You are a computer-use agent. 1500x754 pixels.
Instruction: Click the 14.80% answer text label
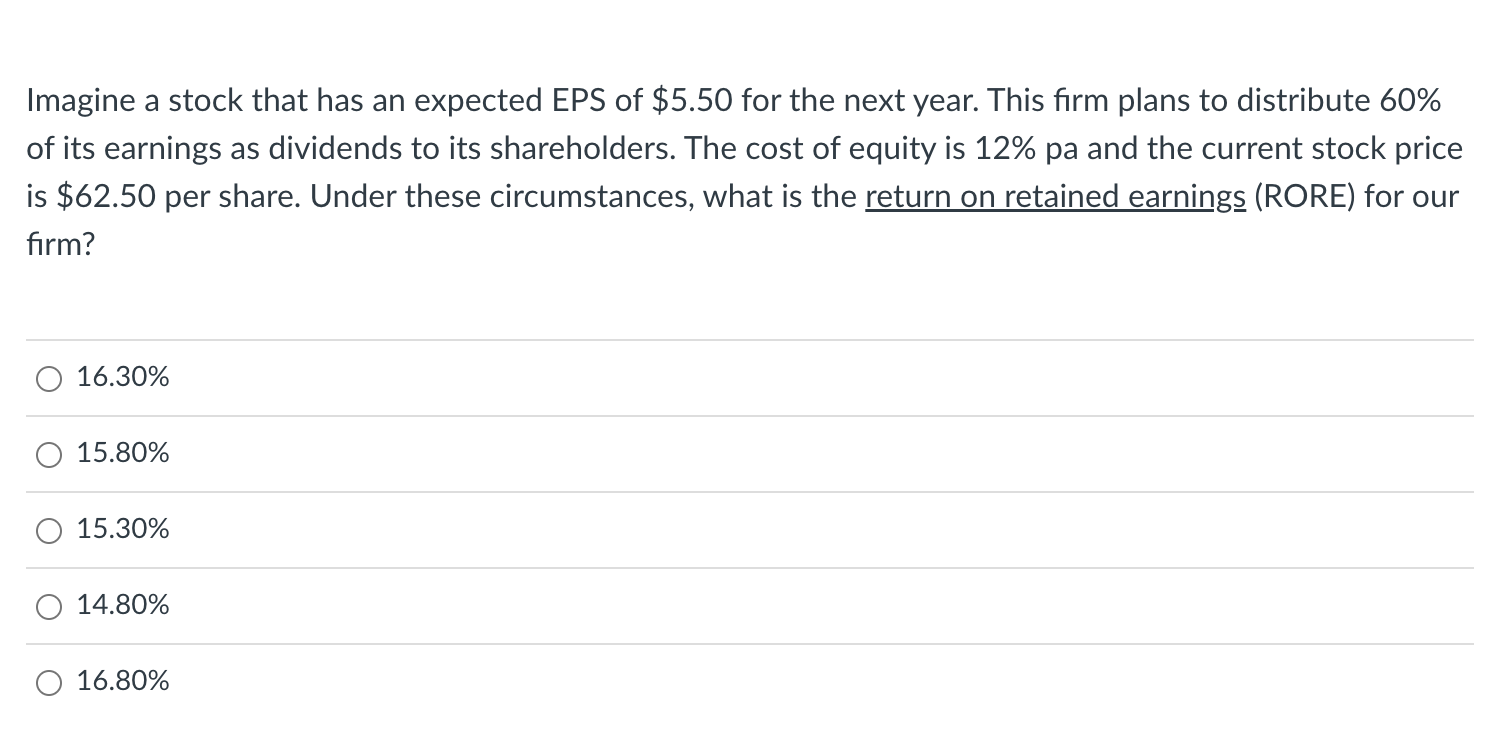coord(123,606)
